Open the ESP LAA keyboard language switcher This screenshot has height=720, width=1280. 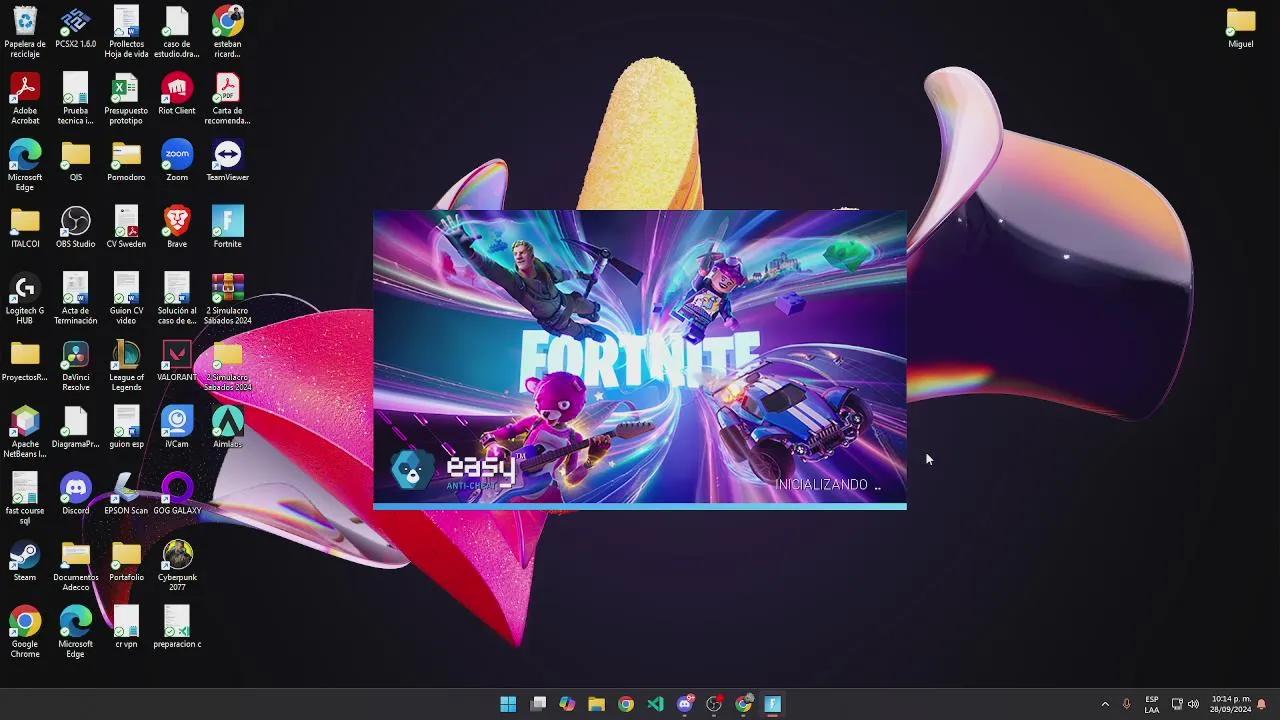tap(1152, 704)
